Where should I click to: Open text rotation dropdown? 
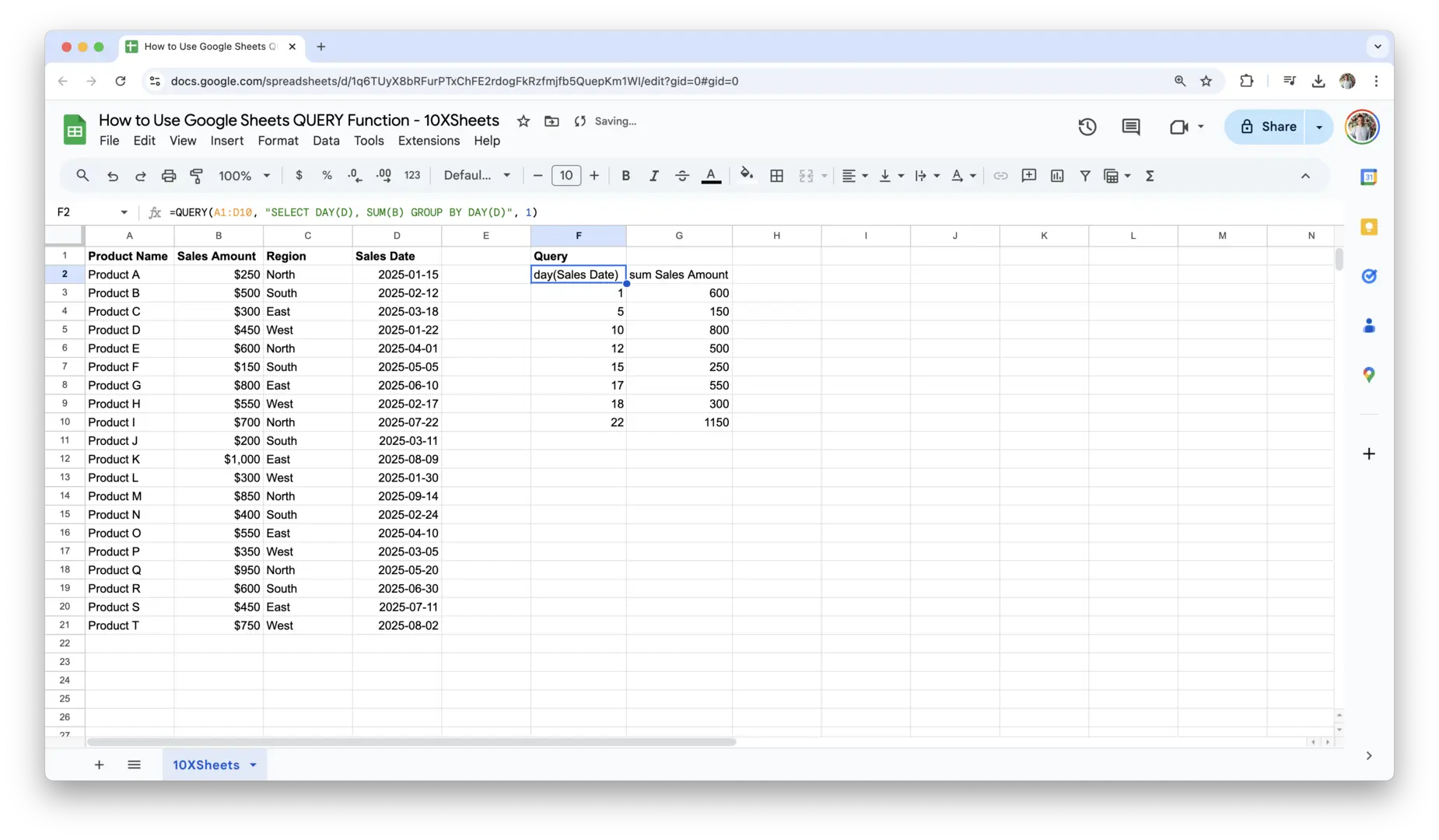(963, 176)
